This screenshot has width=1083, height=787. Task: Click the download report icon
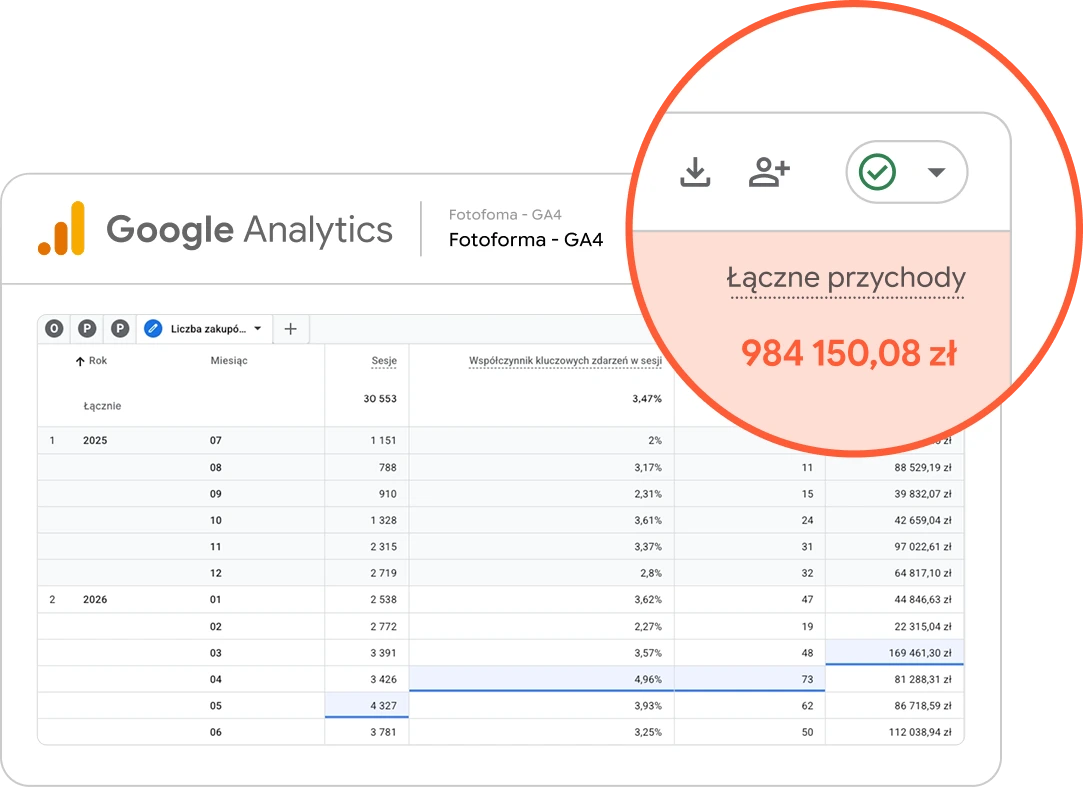point(695,172)
